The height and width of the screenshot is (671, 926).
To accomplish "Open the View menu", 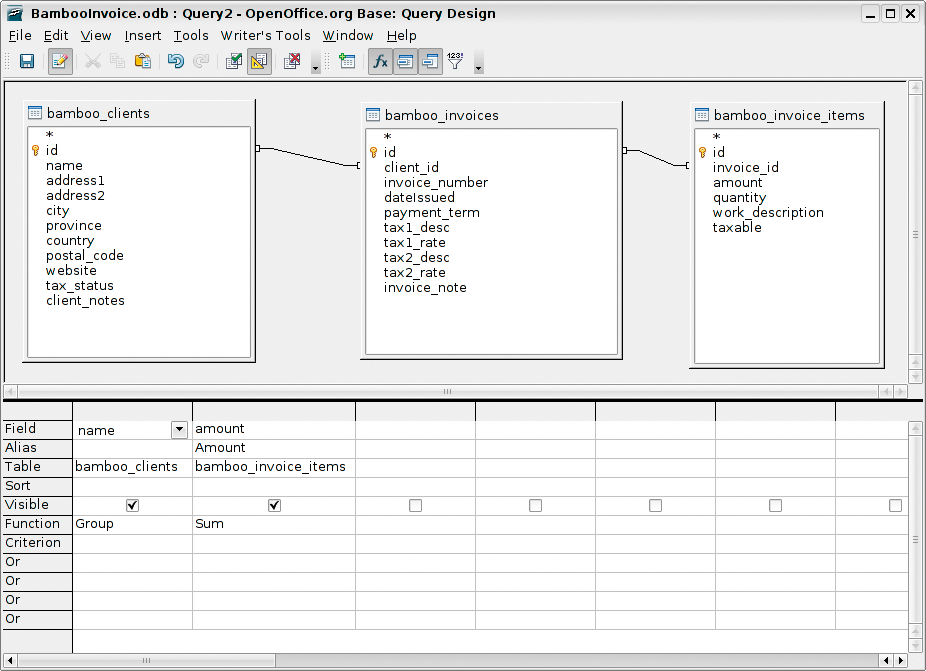I will (96, 35).
